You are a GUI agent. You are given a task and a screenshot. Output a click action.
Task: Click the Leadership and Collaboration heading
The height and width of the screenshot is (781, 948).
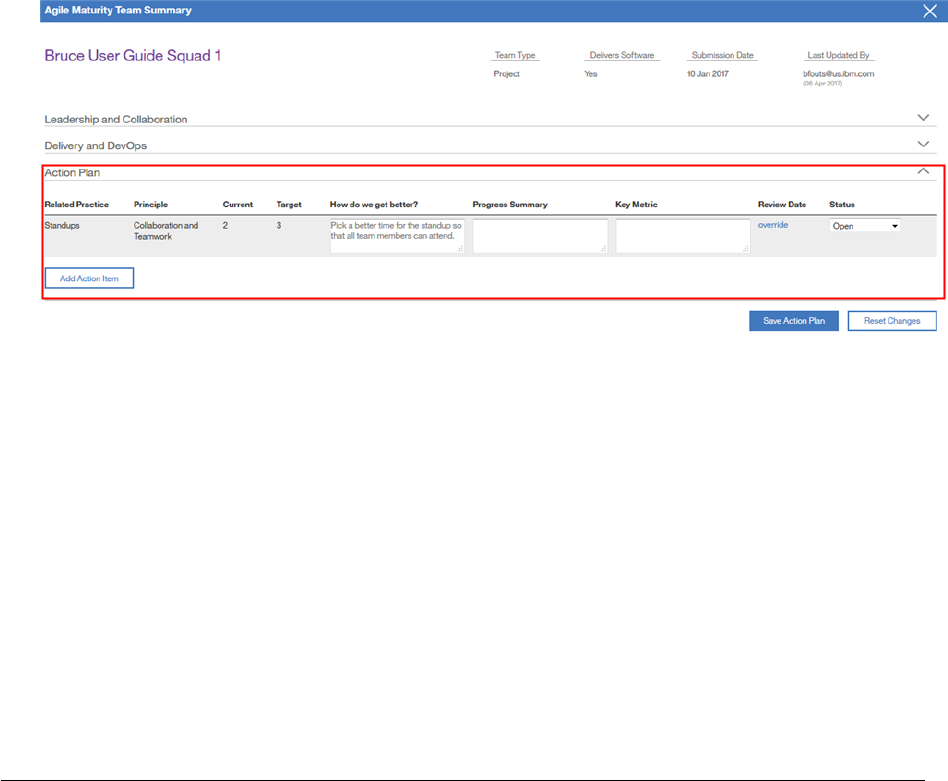point(116,119)
